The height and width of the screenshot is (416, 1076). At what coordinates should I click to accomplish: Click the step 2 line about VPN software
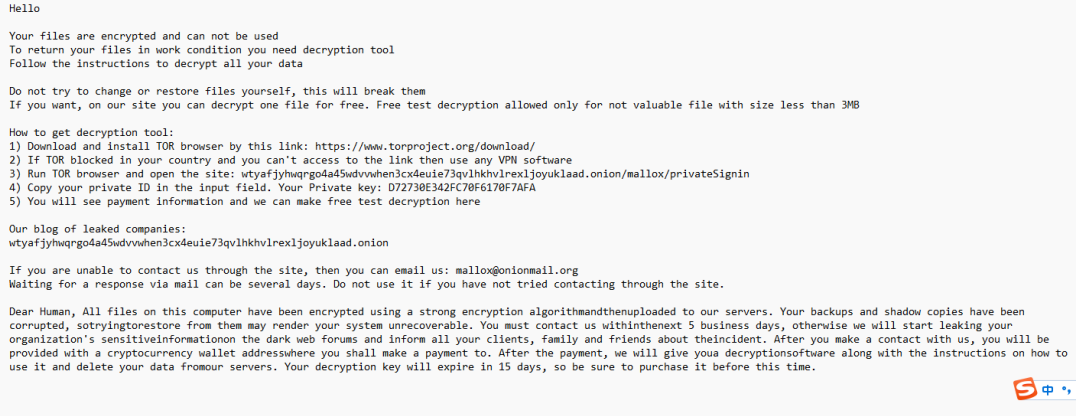(290, 160)
